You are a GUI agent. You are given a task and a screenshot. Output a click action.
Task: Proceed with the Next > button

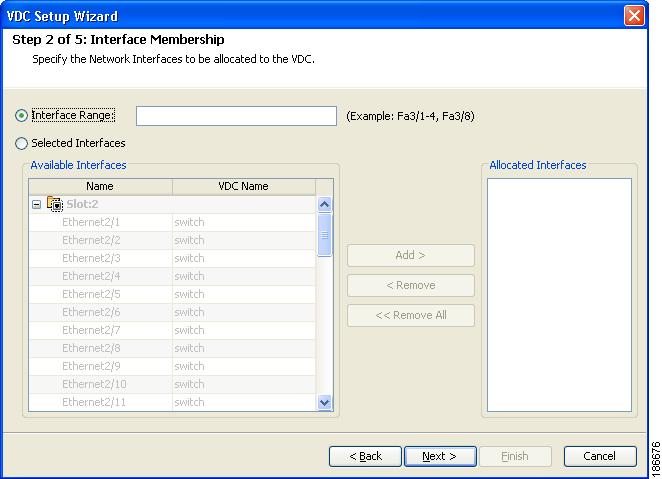click(440, 456)
